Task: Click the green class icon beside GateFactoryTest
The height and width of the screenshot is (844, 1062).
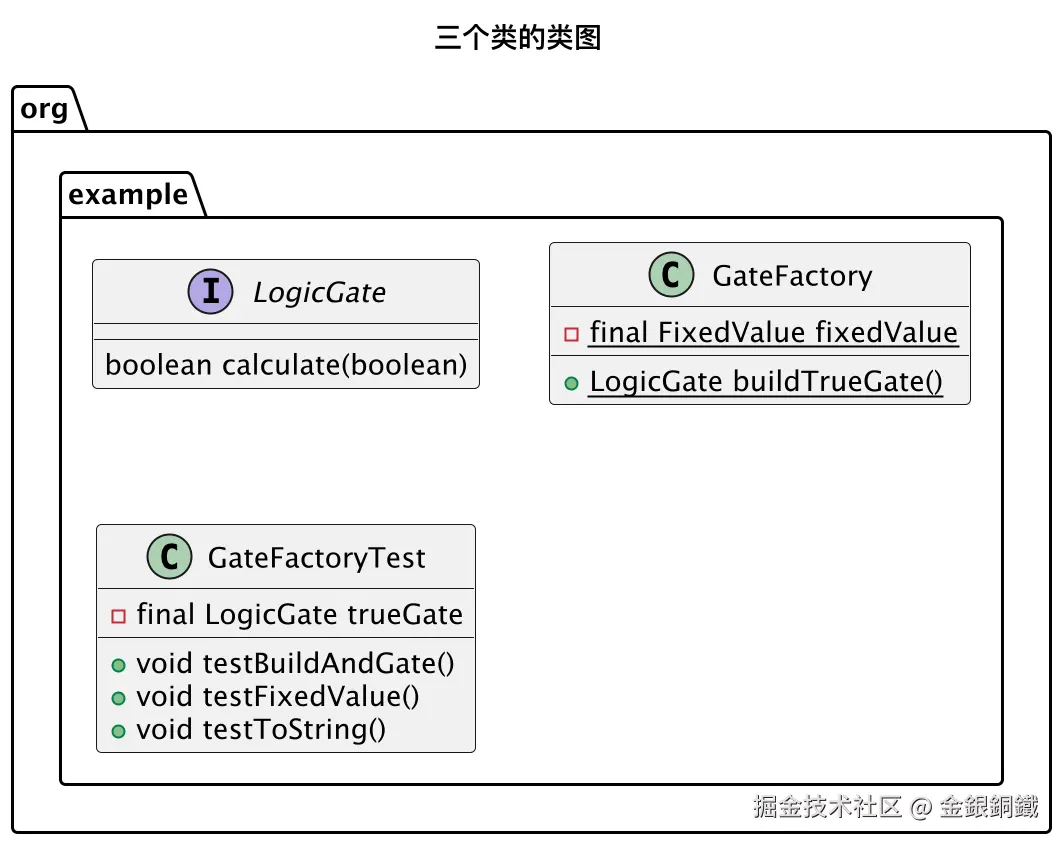Action: 169,557
